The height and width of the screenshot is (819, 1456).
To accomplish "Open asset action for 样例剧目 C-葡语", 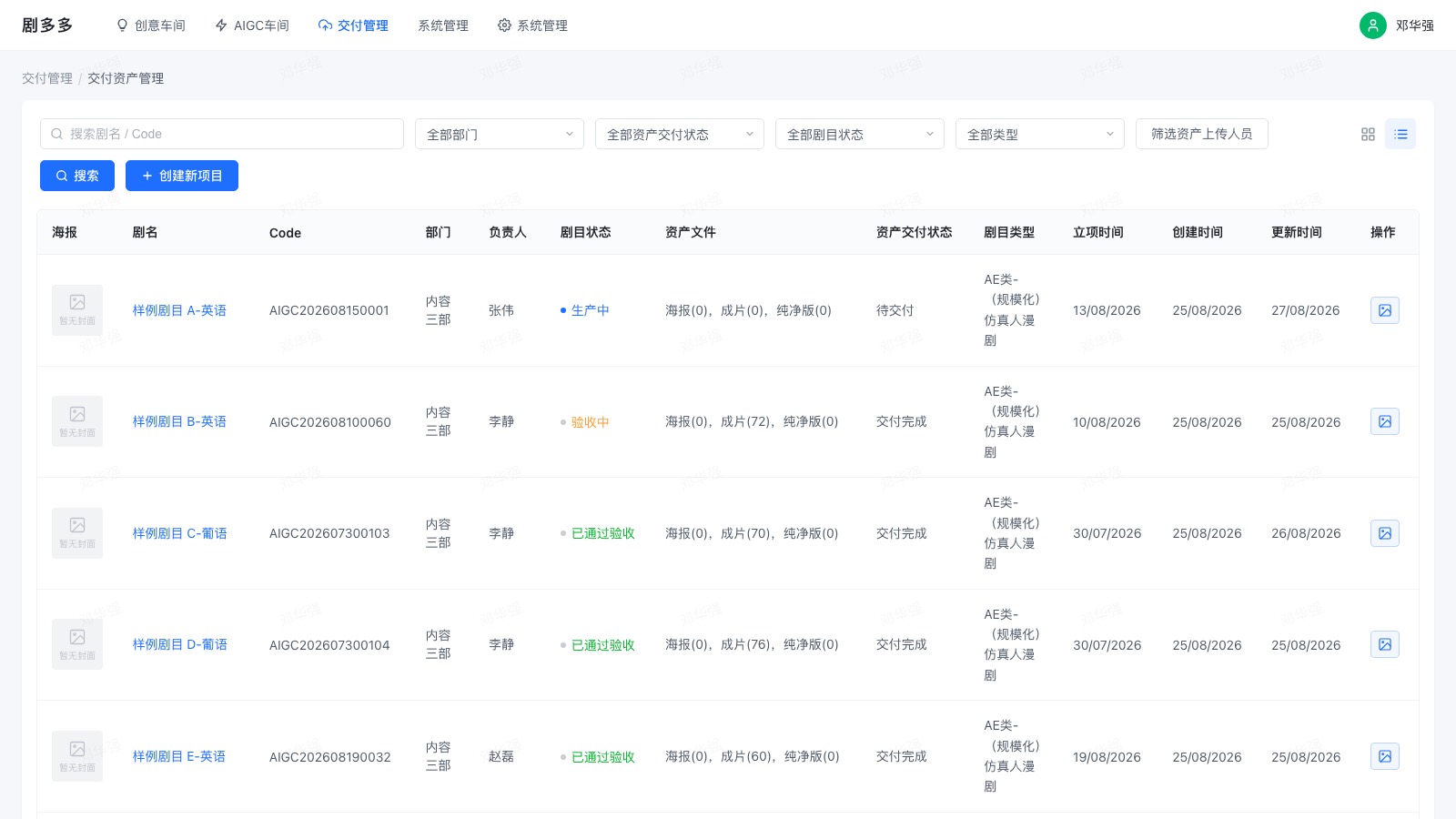I will coord(1385,533).
